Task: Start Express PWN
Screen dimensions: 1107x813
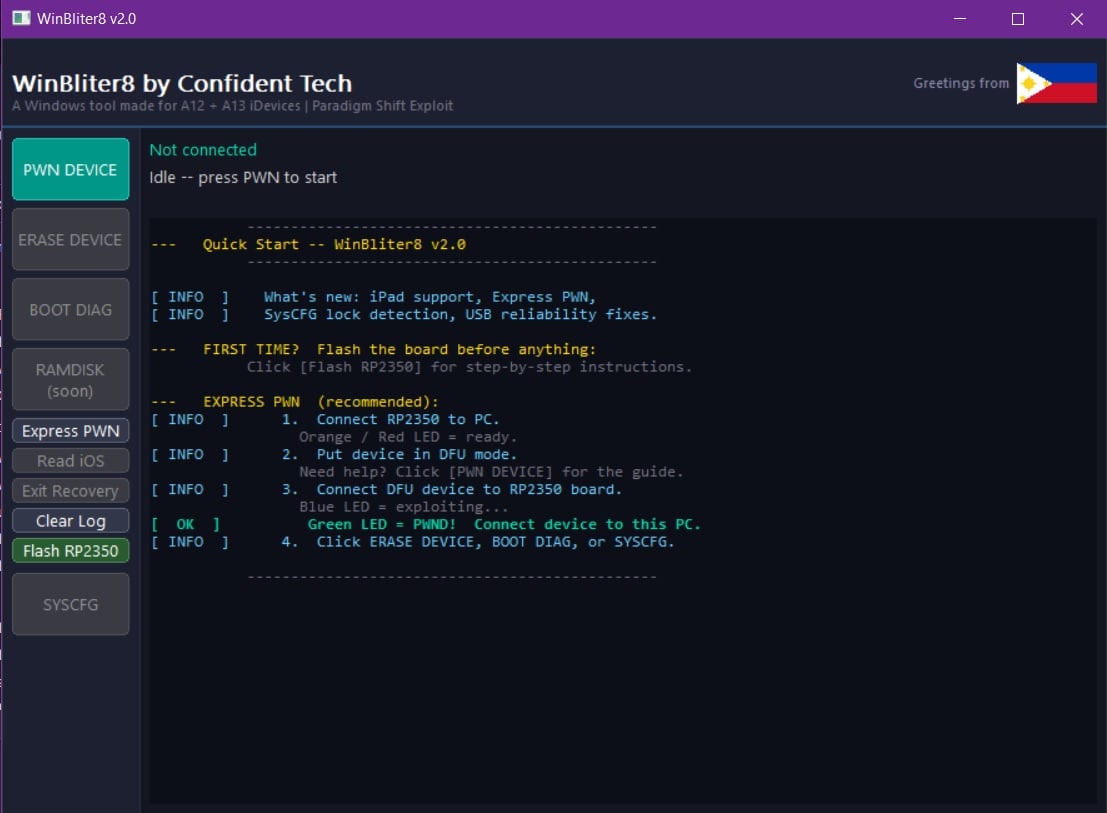Action: coord(71,431)
